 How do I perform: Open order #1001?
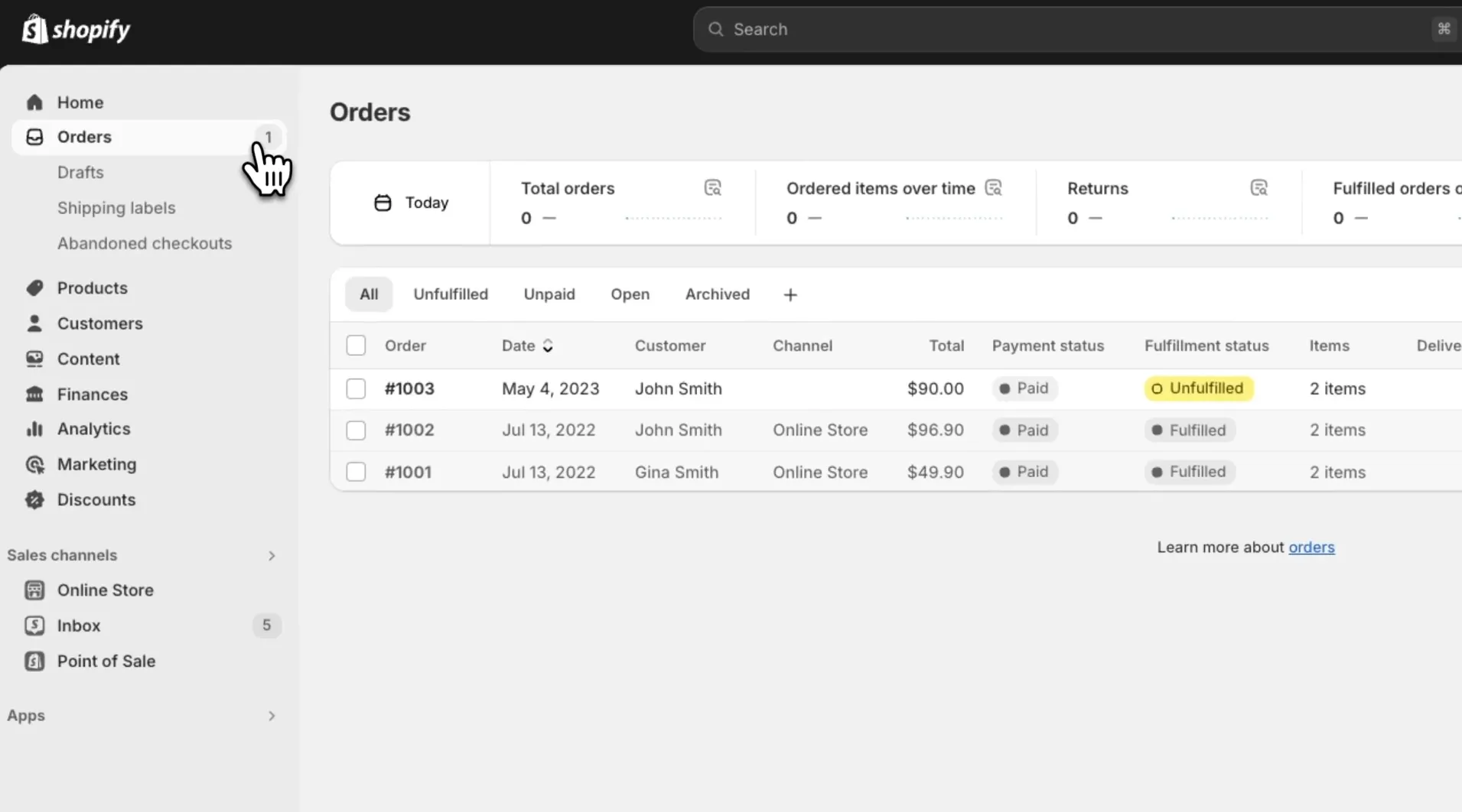(408, 473)
